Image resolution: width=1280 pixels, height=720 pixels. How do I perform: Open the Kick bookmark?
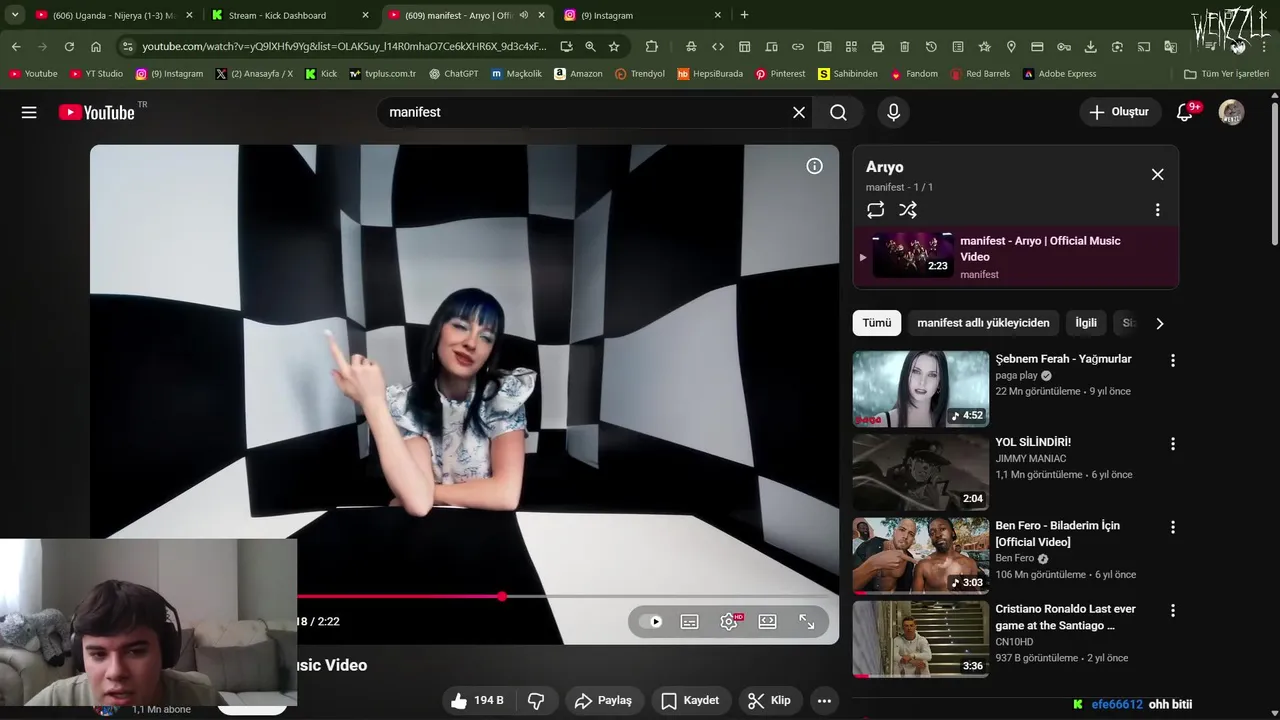pos(321,73)
